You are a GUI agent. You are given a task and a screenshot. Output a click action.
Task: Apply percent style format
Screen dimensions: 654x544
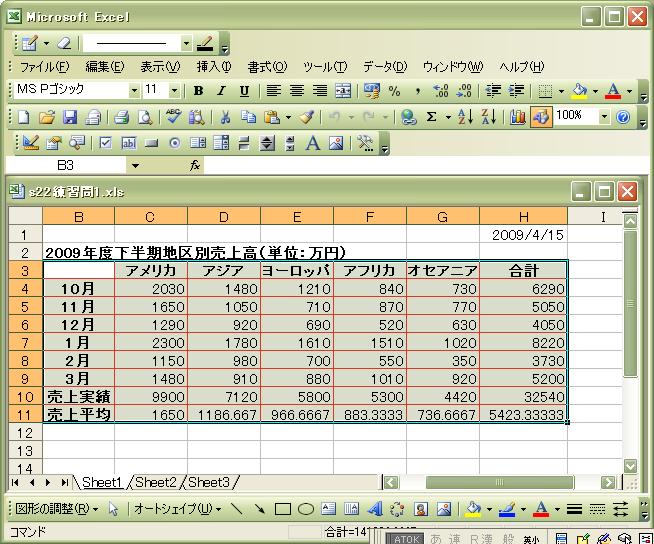click(x=394, y=91)
